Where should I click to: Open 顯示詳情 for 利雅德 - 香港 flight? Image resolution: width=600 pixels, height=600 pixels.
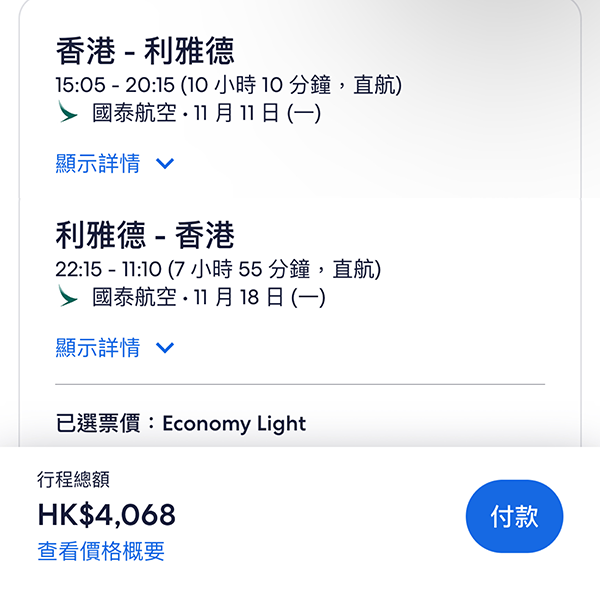point(98,348)
